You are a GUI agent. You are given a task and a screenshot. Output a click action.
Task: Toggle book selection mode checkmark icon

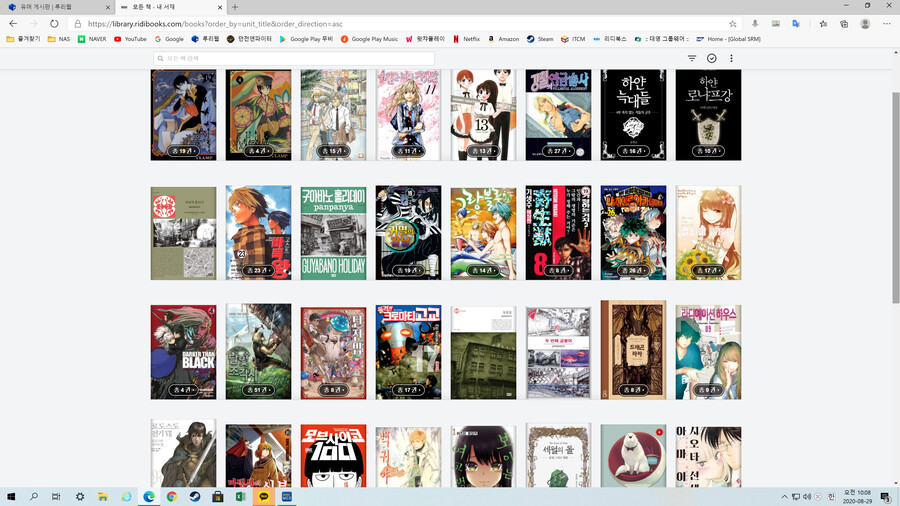point(711,59)
